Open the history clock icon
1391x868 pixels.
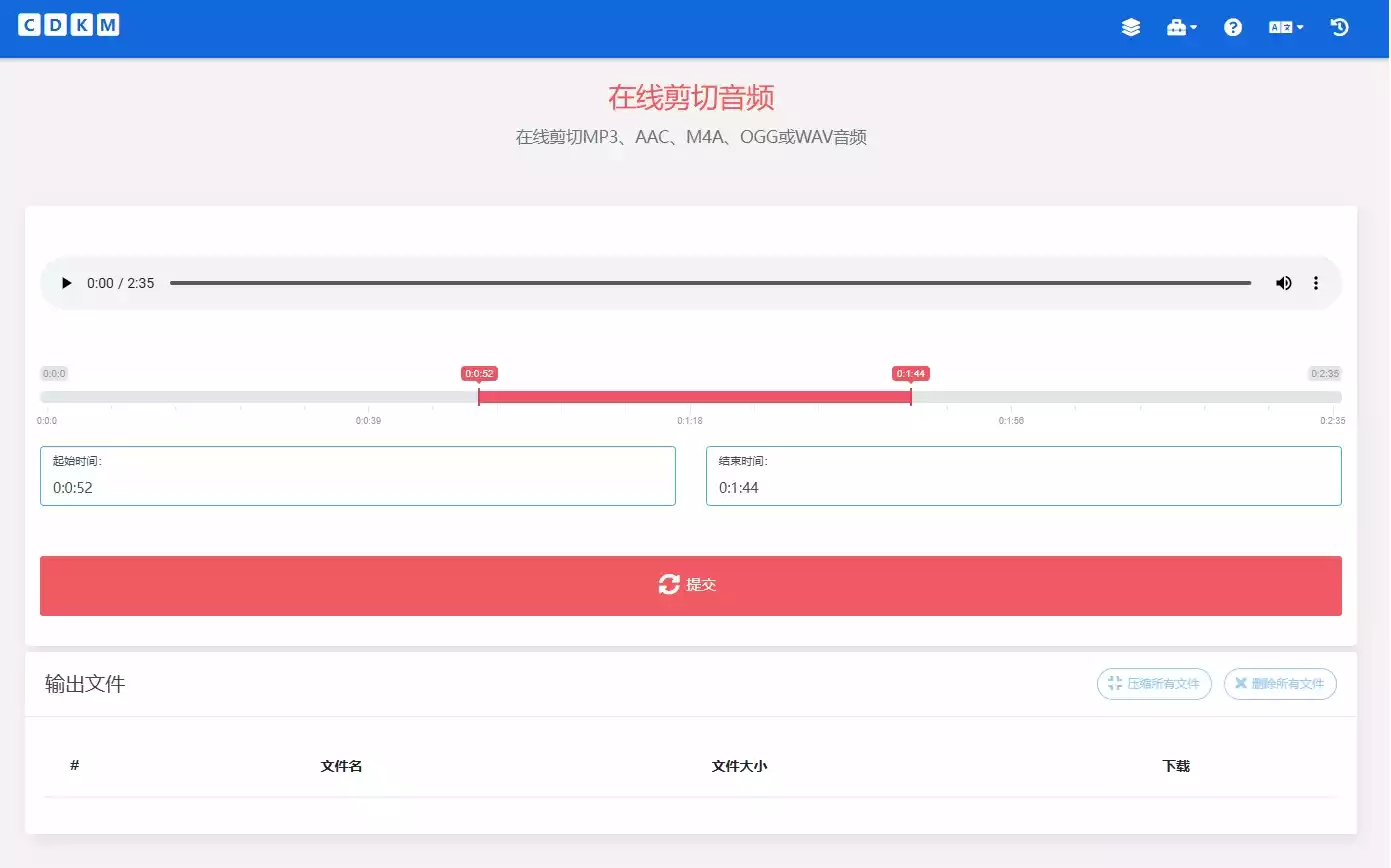pos(1339,28)
